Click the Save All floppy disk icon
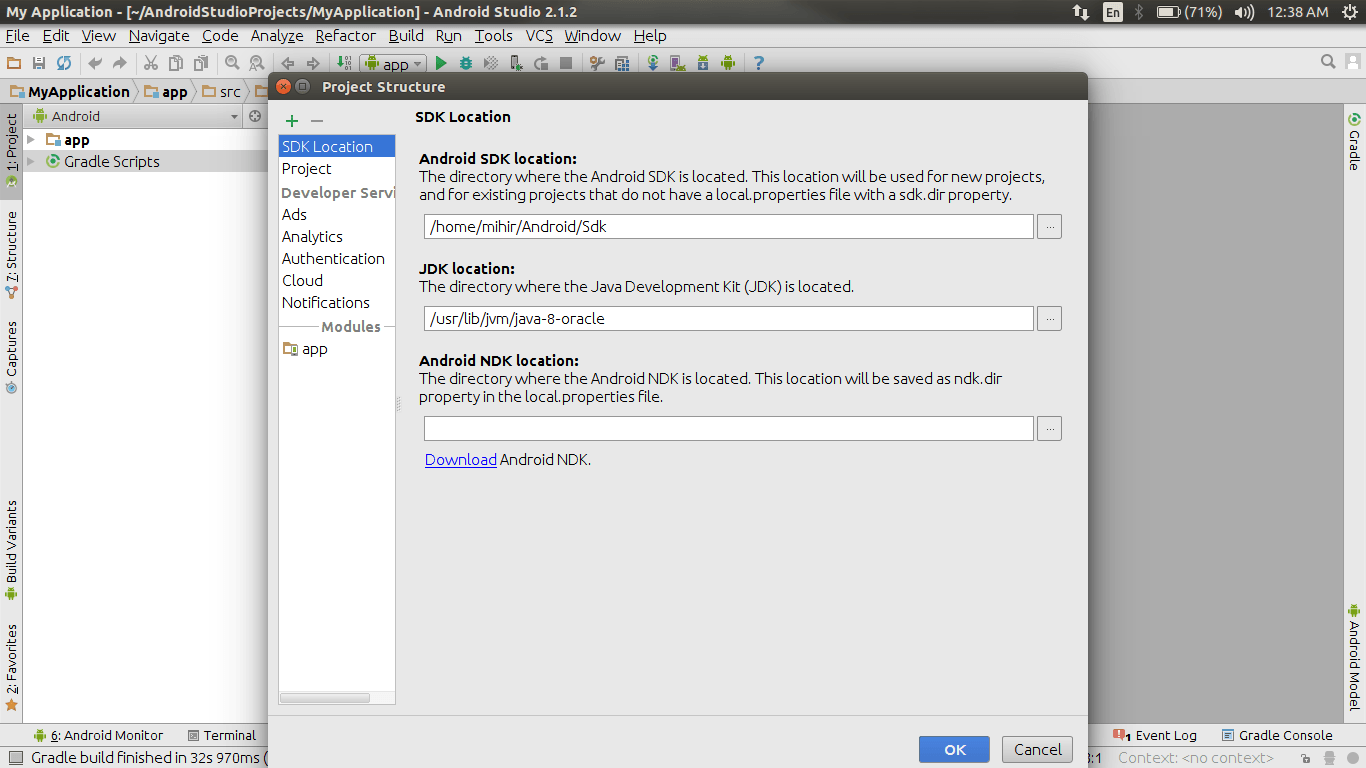 click(x=39, y=63)
